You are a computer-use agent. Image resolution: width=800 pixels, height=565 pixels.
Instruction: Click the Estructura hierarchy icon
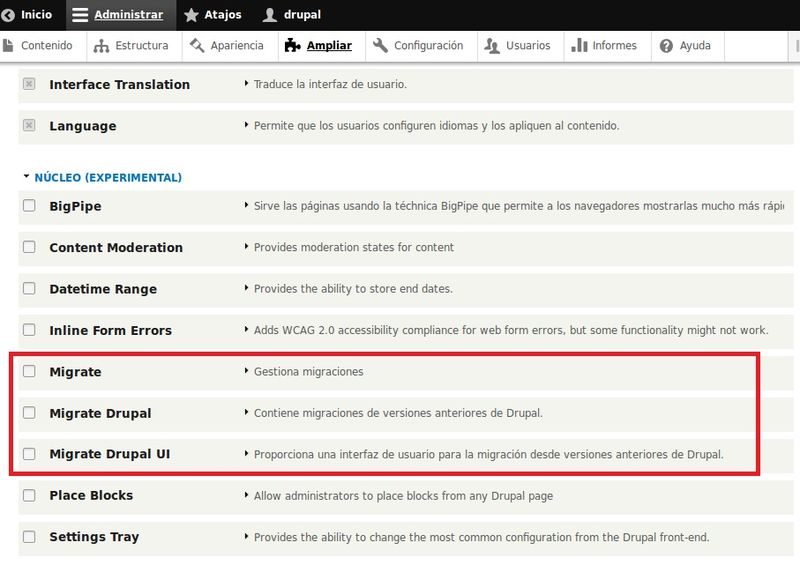(101, 46)
